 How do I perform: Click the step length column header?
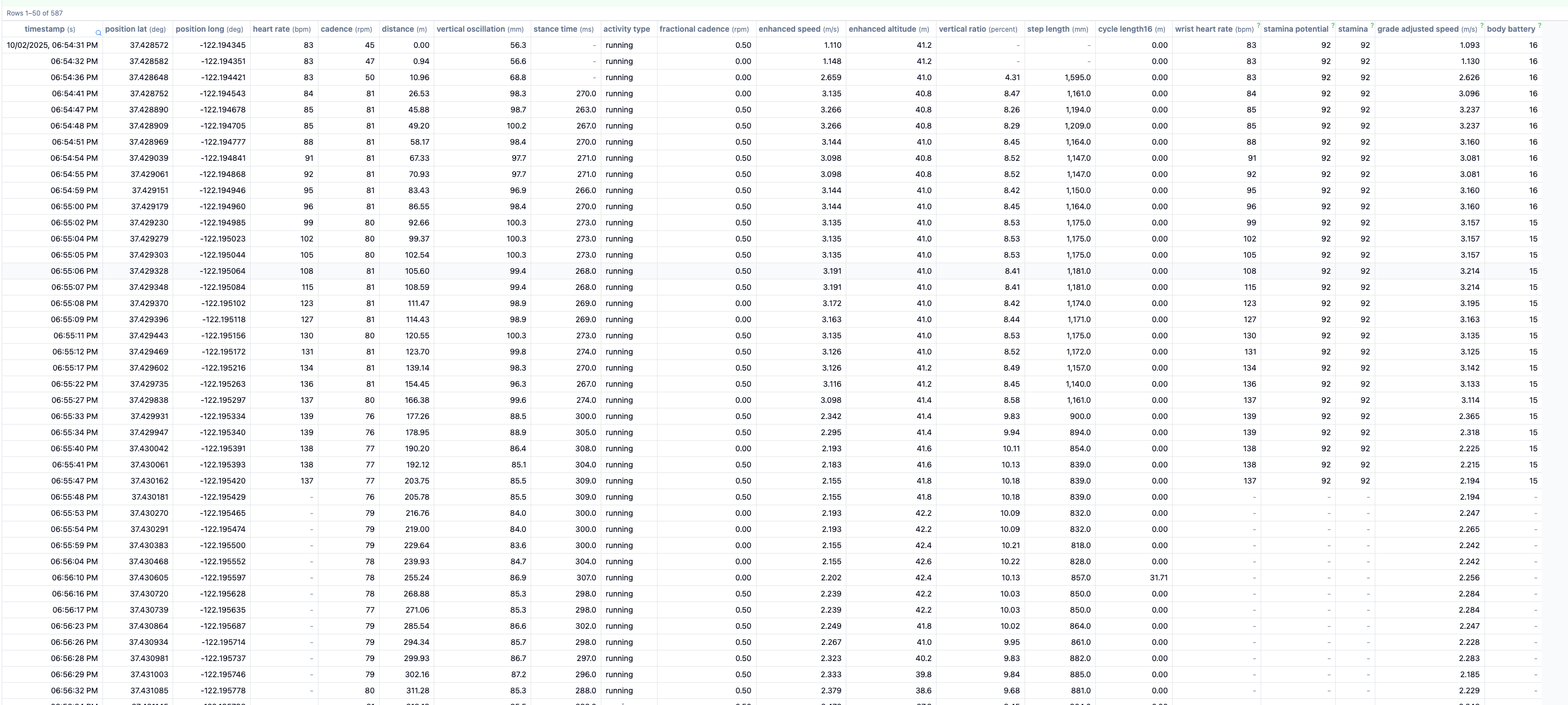(x=1057, y=29)
